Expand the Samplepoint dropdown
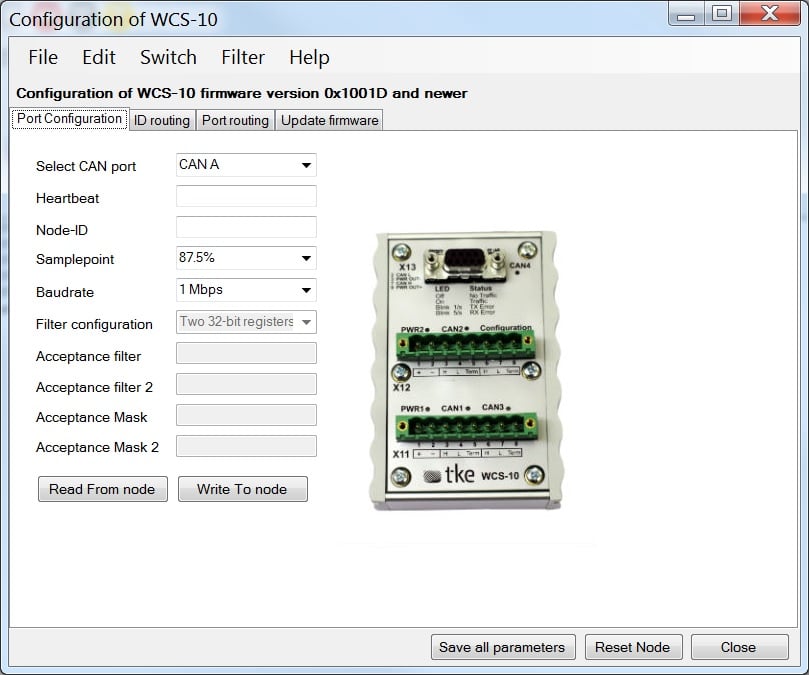Image resolution: width=809 pixels, height=675 pixels. coord(246,258)
